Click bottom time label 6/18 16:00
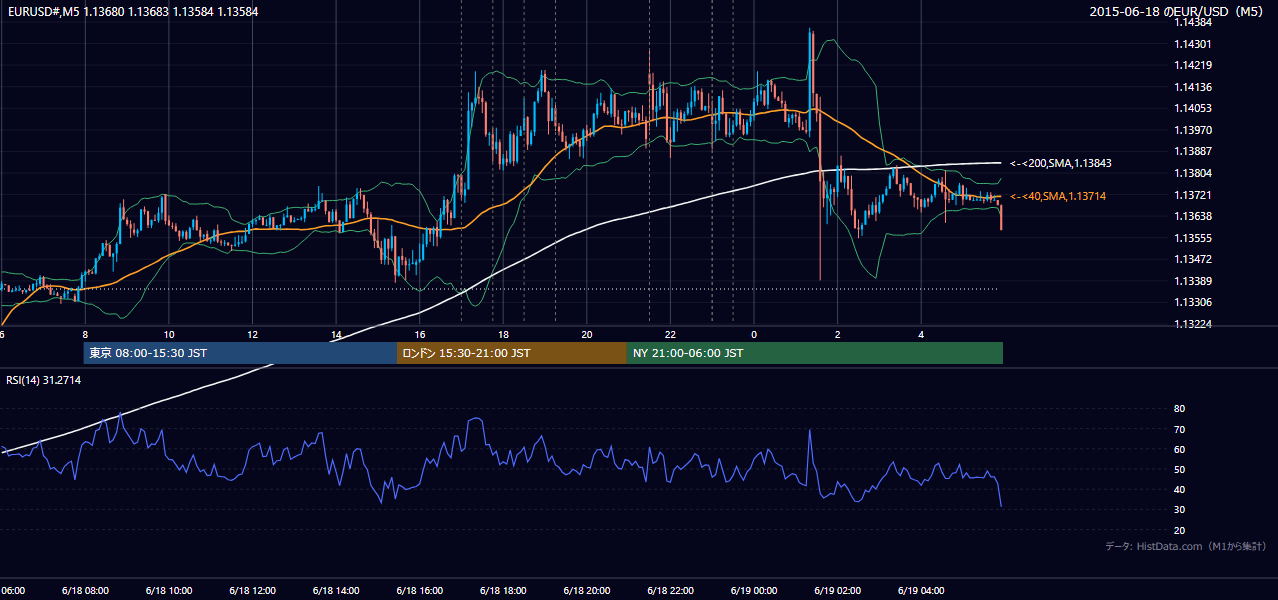Screen dimensions: 1278x600 [x=420, y=590]
